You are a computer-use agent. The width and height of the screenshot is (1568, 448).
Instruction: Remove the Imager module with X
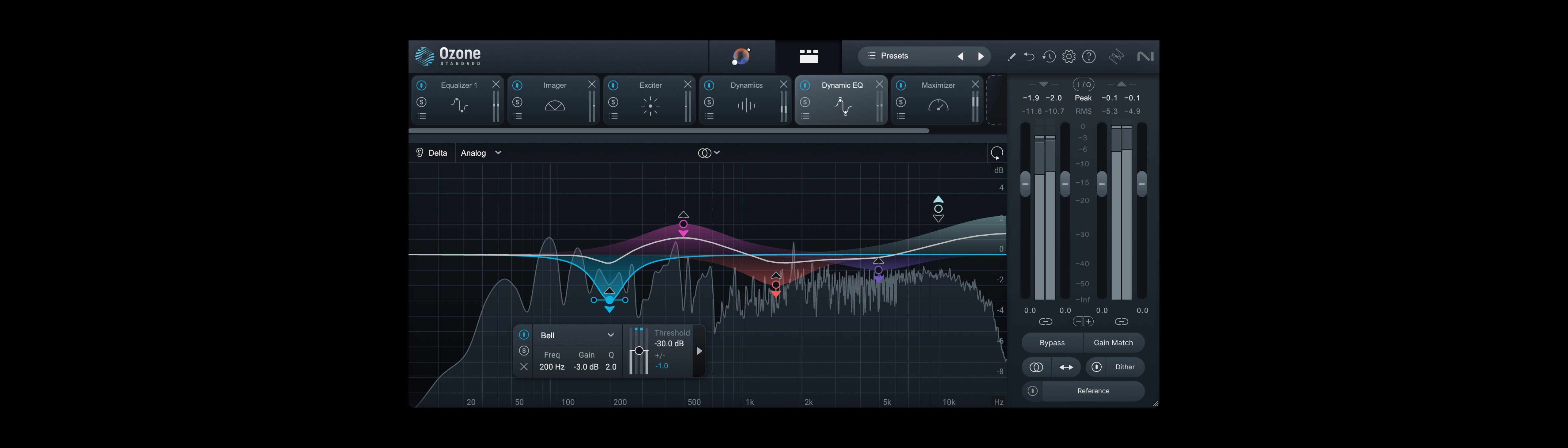592,85
